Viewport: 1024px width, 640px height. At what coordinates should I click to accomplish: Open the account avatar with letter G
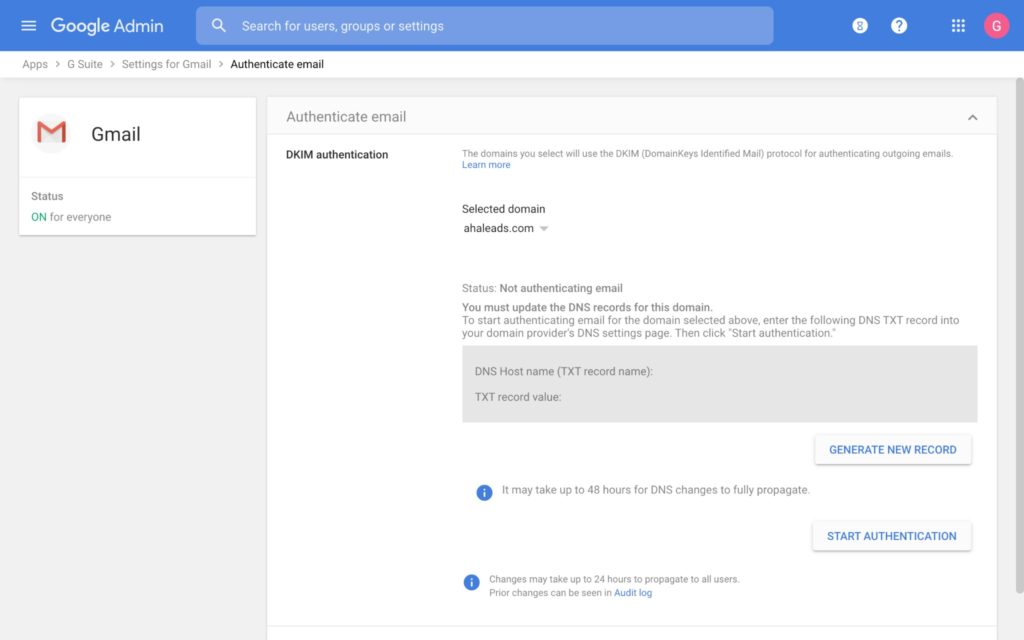[x=996, y=25]
